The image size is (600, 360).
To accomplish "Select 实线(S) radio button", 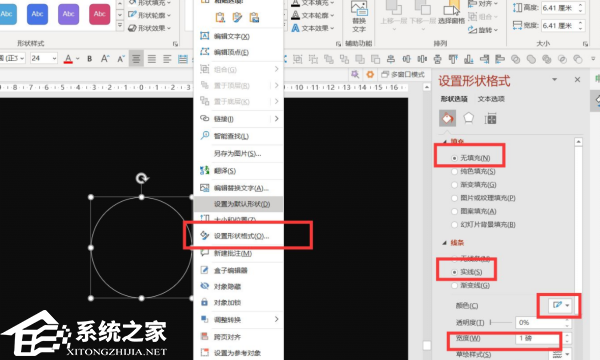I will [455, 272].
